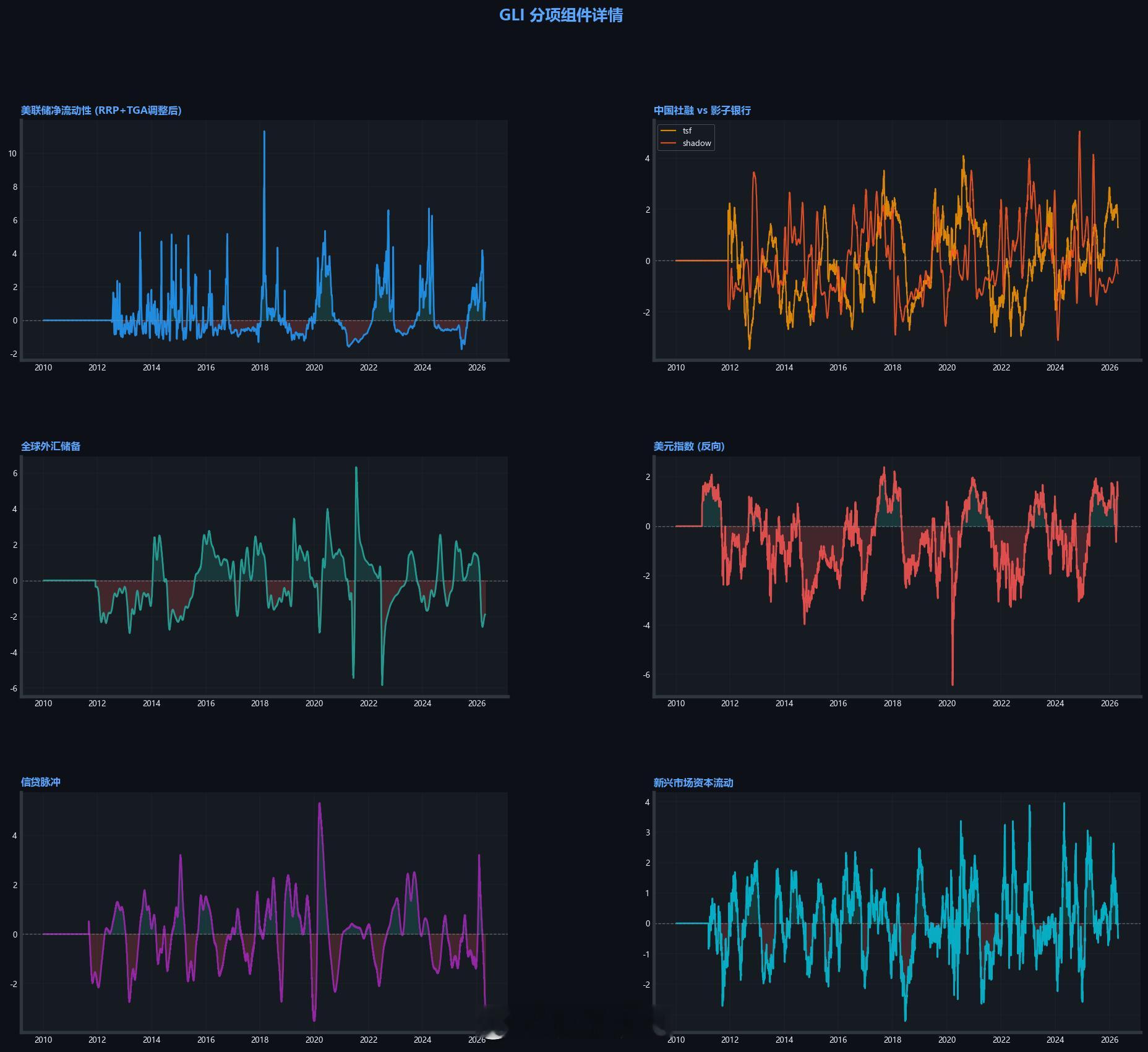Click the orange tsf legend line swatch
1148x1052 pixels.
tap(669, 130)
